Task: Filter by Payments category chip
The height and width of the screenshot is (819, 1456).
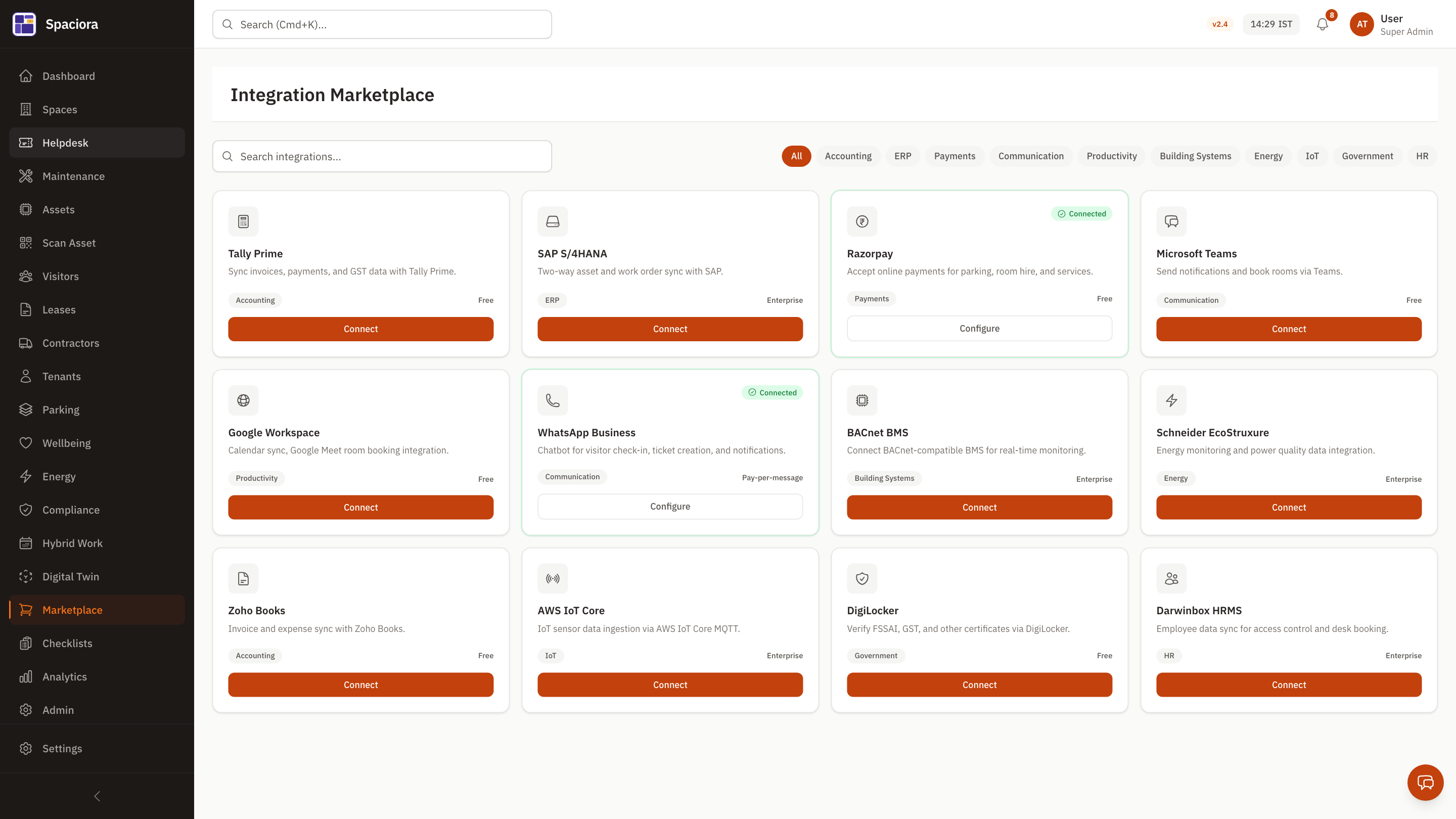Action: tap(954, 156)
